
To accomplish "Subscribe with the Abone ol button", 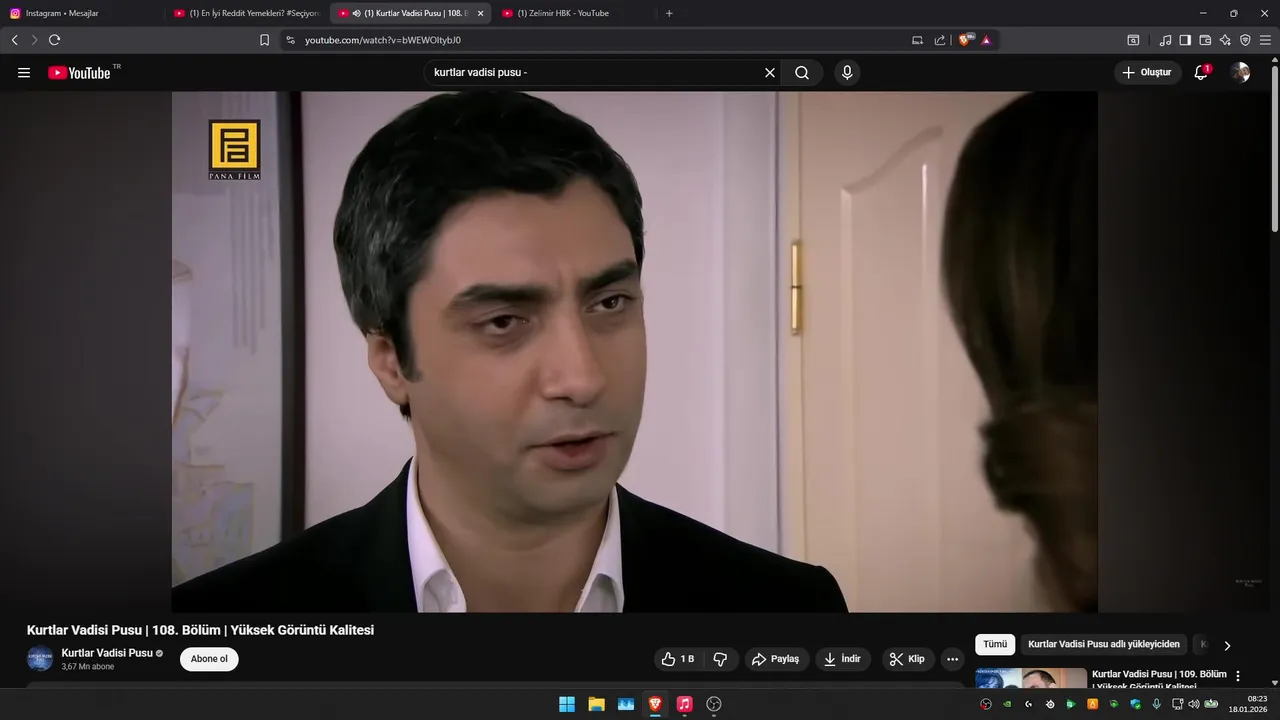I will [209, 659].
